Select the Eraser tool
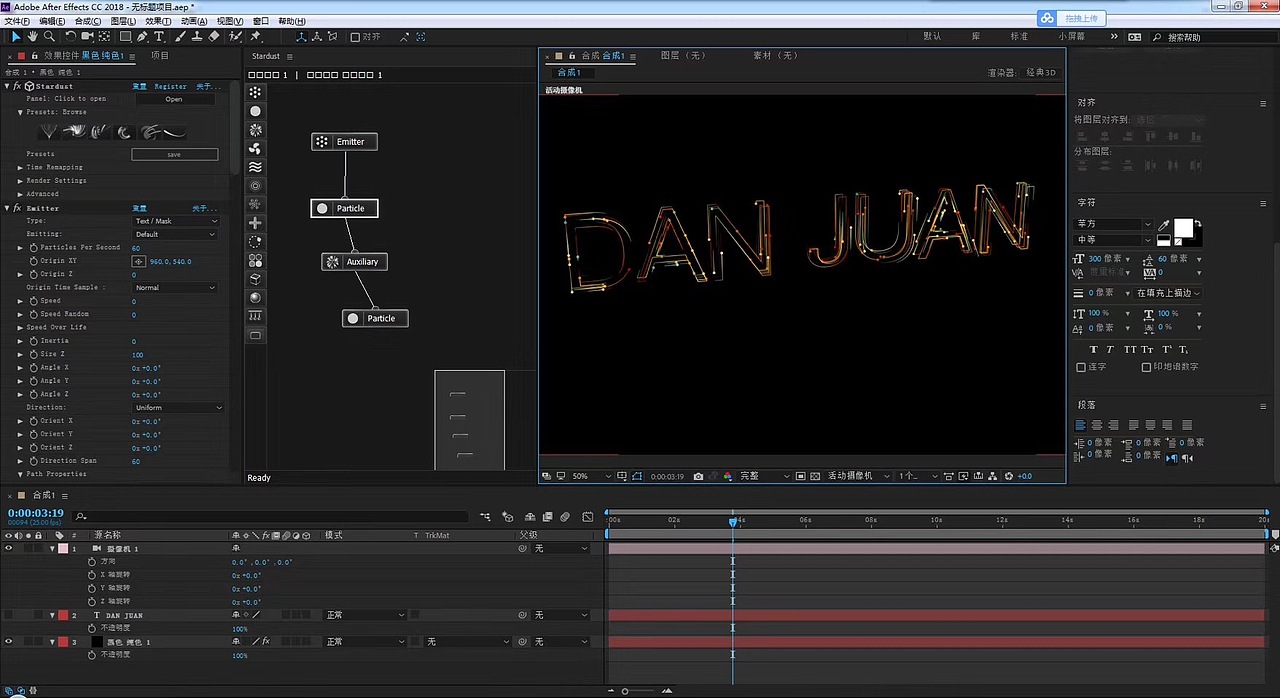Image resolution: width=1280 pixels, height=698 pixels. (213, 37)
